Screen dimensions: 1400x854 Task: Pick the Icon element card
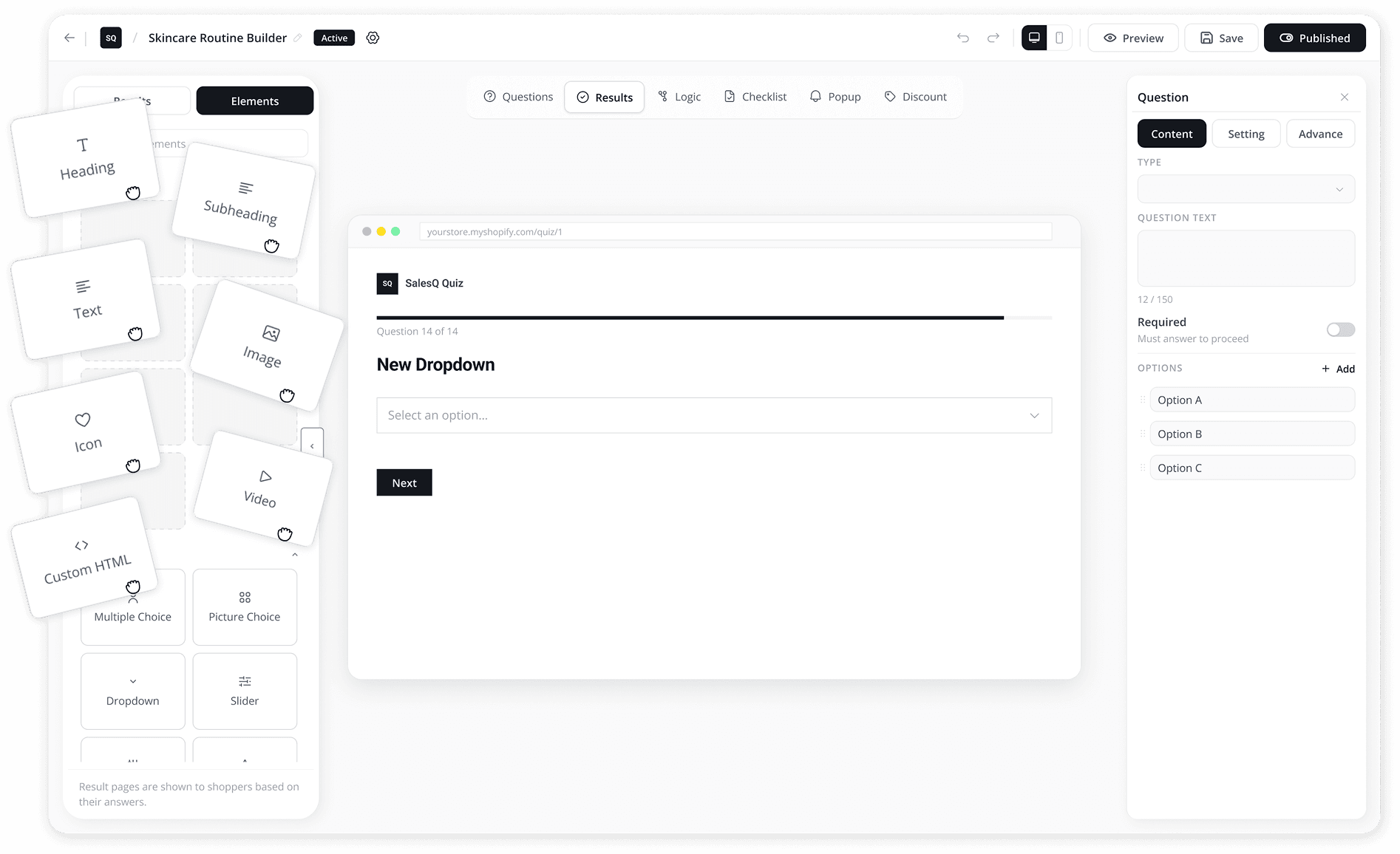coord(86,432)
